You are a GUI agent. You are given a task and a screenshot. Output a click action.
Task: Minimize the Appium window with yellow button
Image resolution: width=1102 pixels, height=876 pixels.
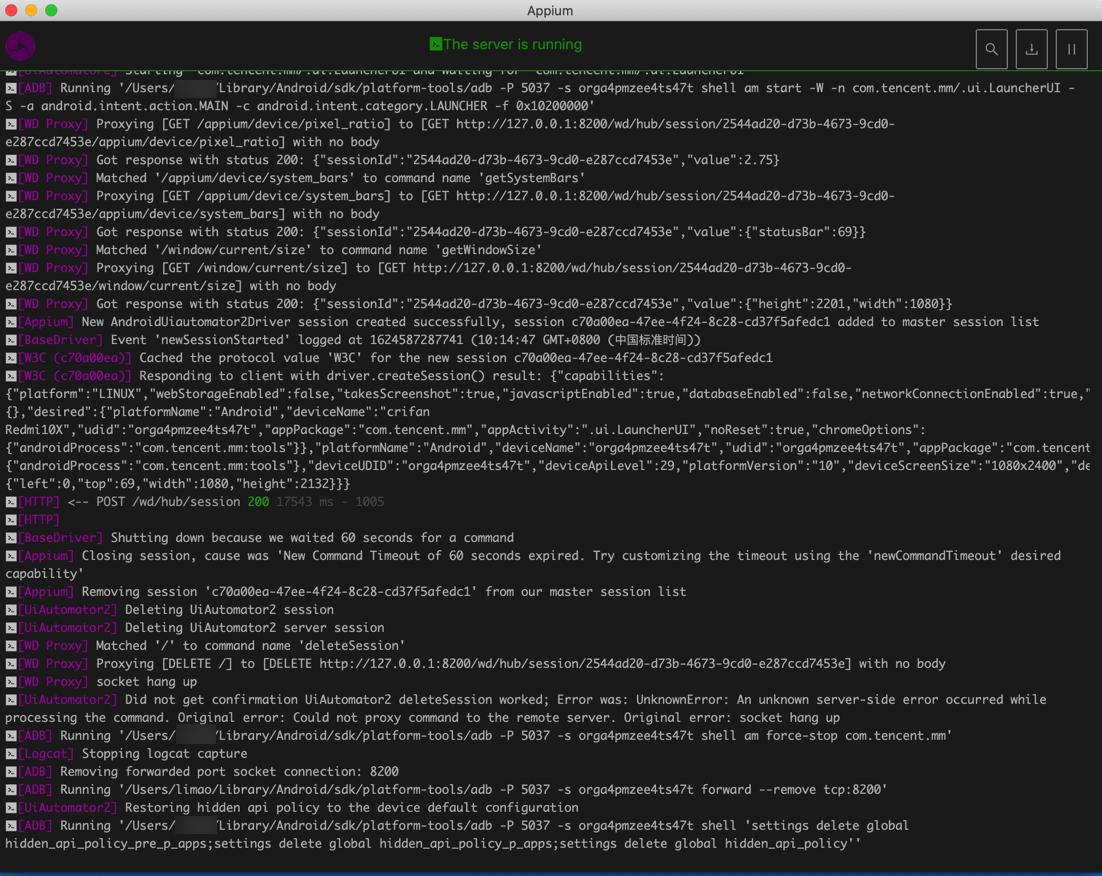pyautogui.click(x=31, y=10)
